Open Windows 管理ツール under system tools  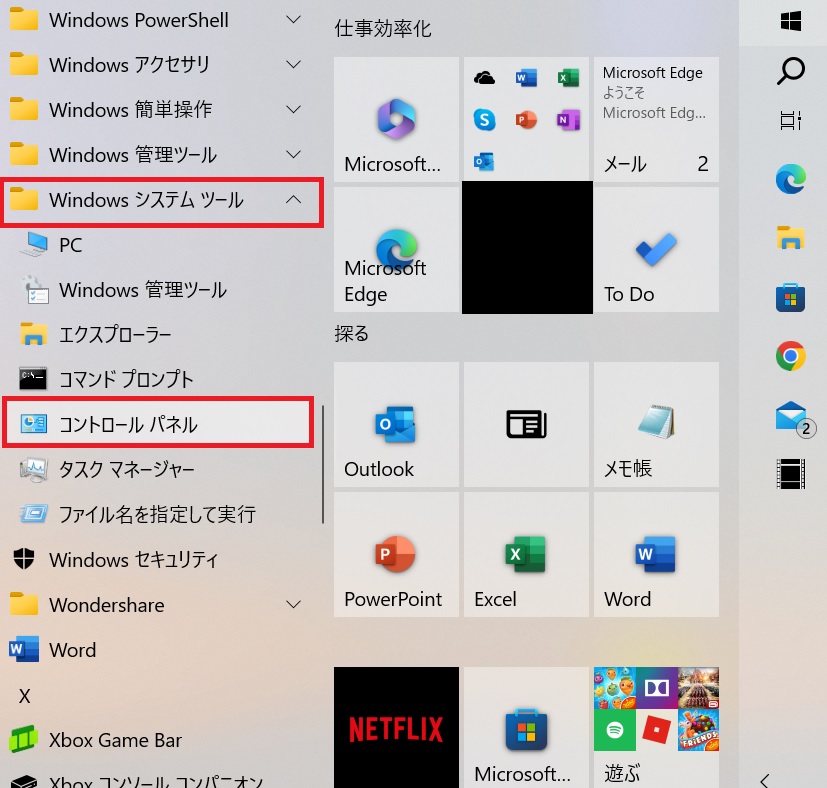point(161,290)
